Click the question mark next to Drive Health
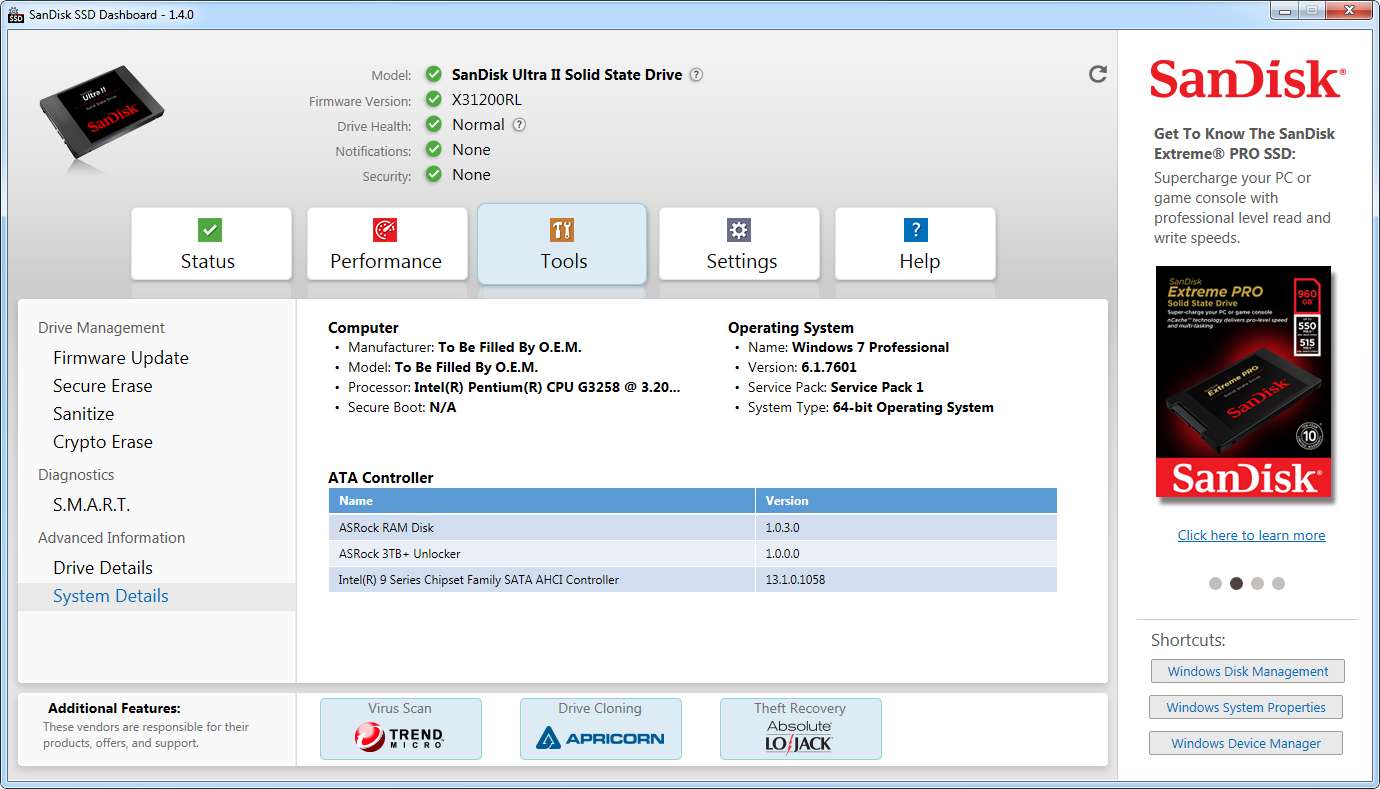The width and height of the screenshot is (1380, 789). click(519, 125)
